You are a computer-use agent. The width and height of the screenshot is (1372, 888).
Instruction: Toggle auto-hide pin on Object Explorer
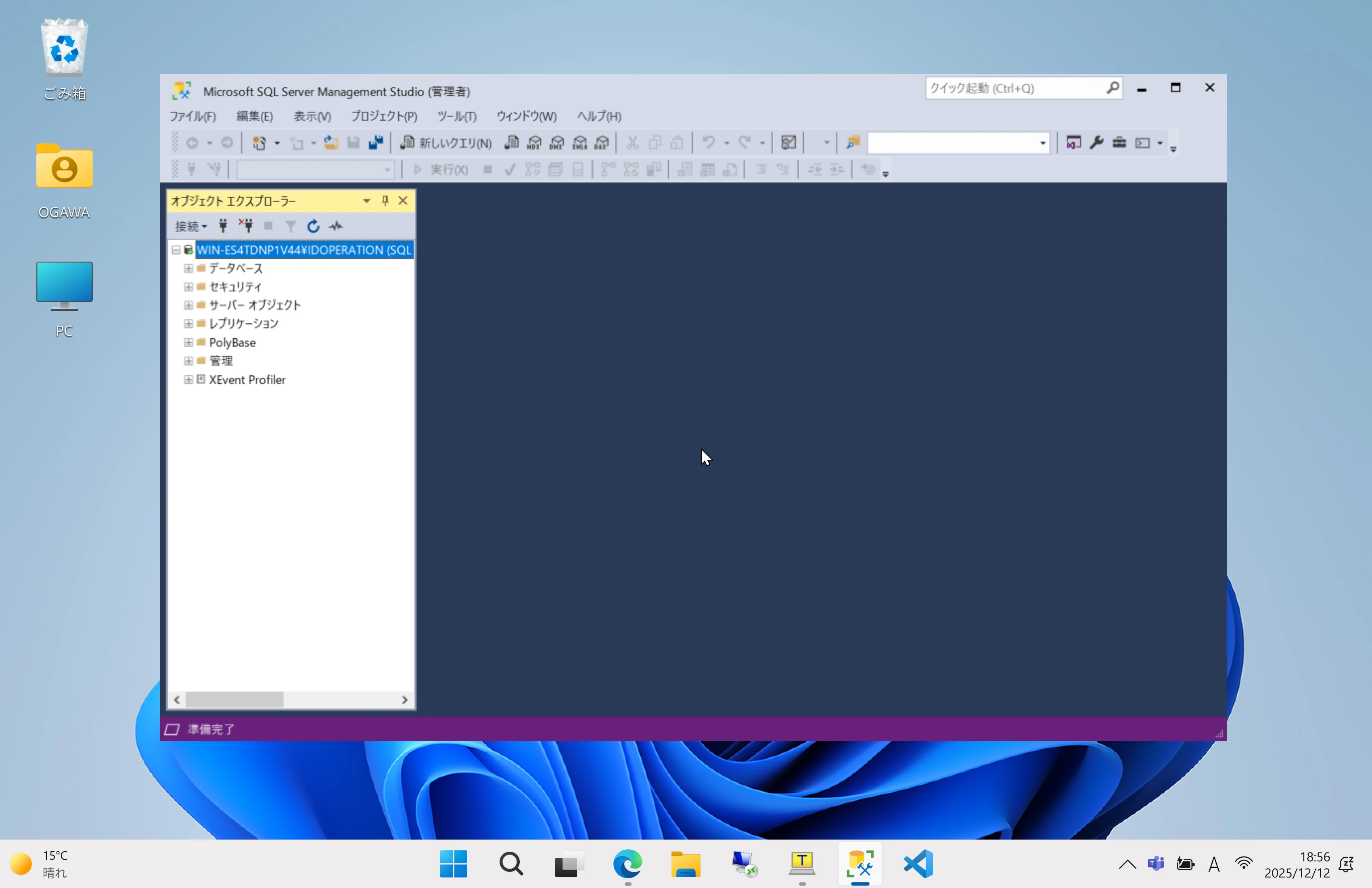pos(385,201)
